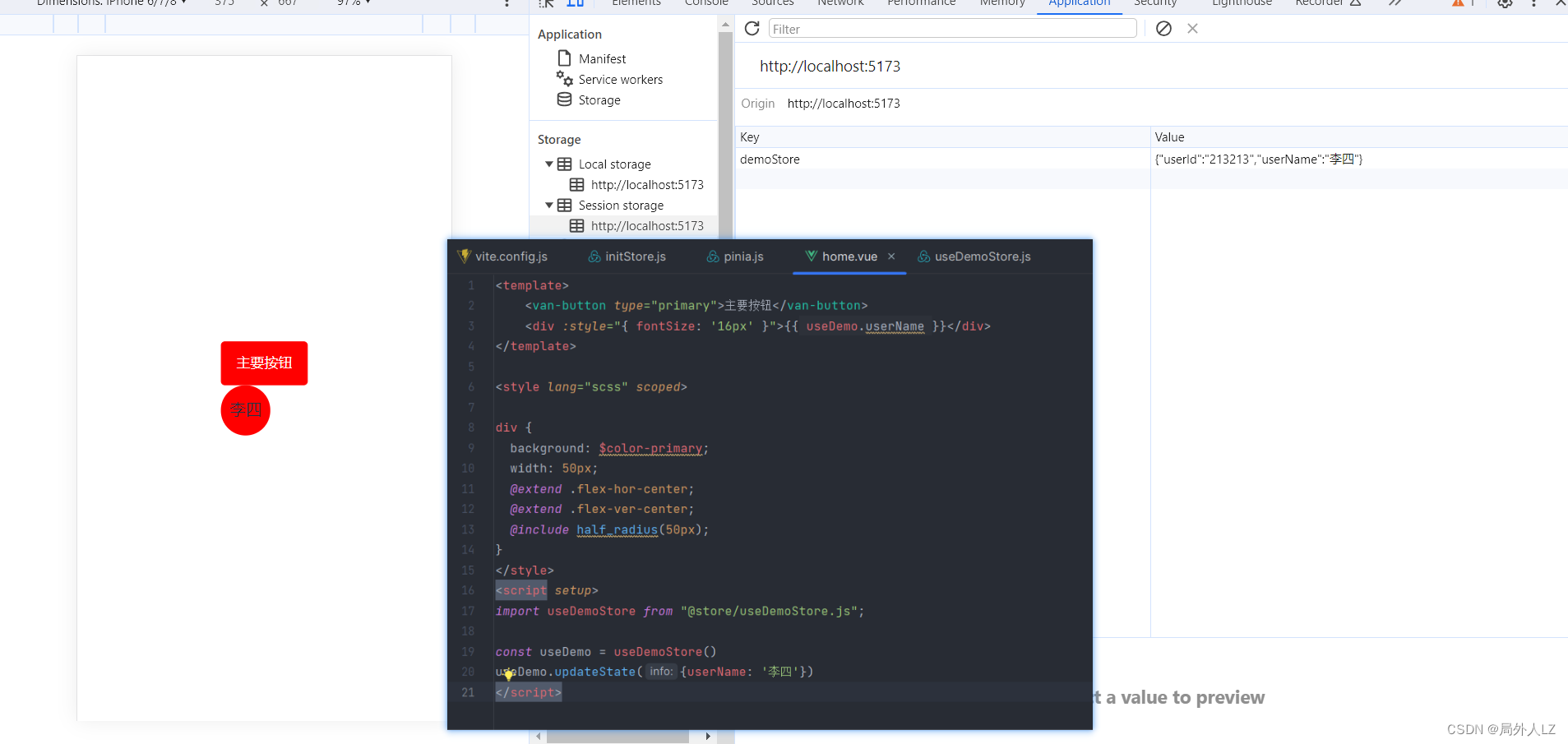Open the Manifest item in the Application sidebar

602,59
